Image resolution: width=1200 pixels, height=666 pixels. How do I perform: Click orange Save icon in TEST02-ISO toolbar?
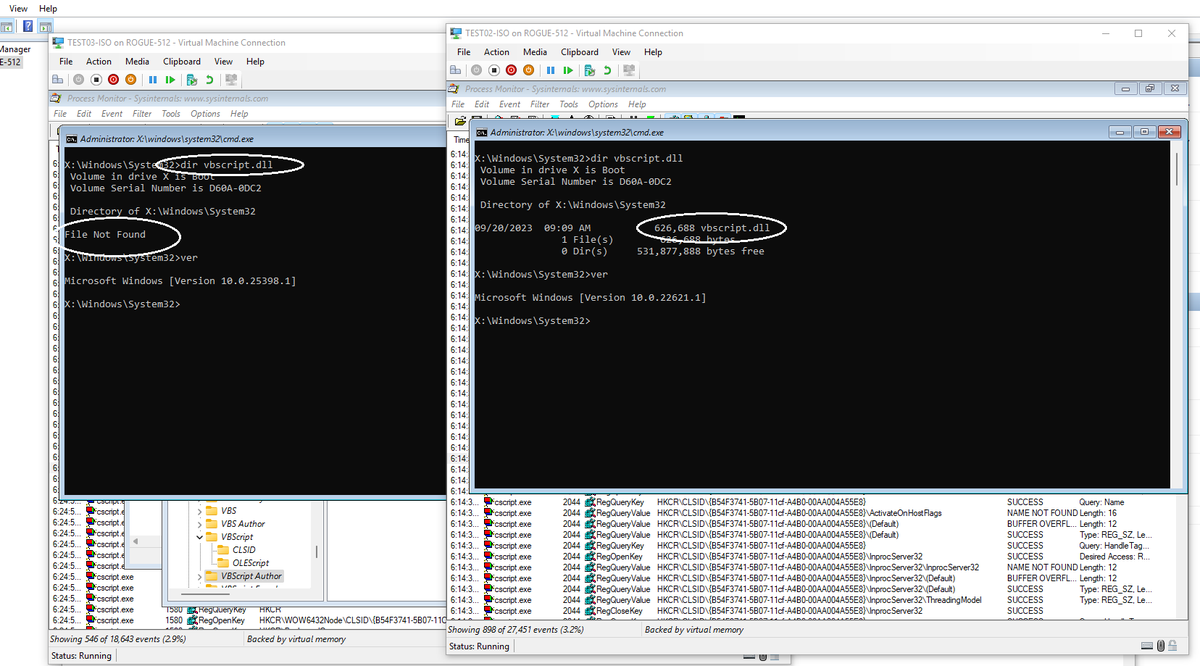pyautogui.click(x=528, y=70)
